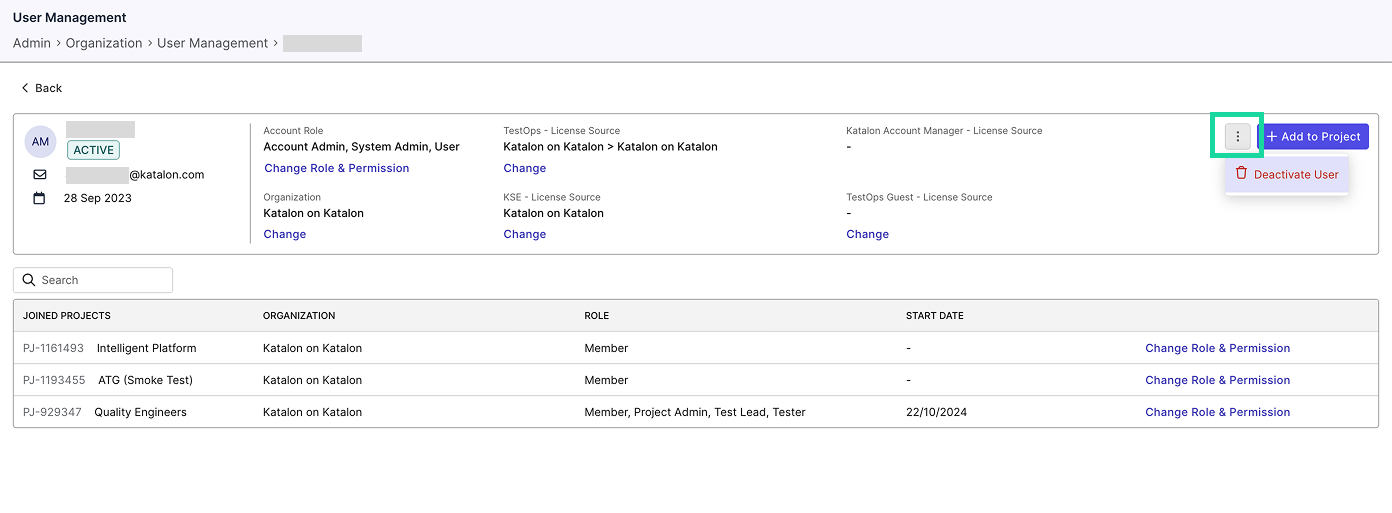This screenshot has height=513, width=1392.
Task: Click the 28 Sep 2023 date
Action: click(98, 198)
